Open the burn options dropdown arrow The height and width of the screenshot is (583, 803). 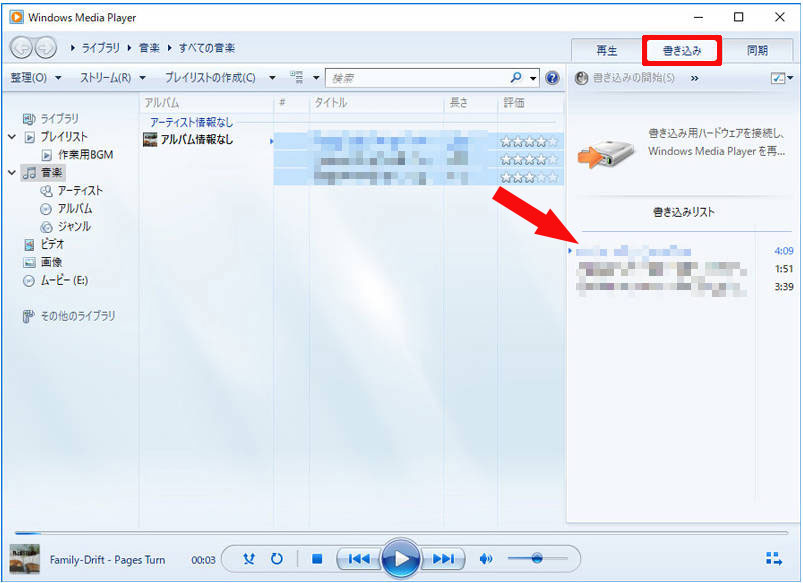(790, 78)
